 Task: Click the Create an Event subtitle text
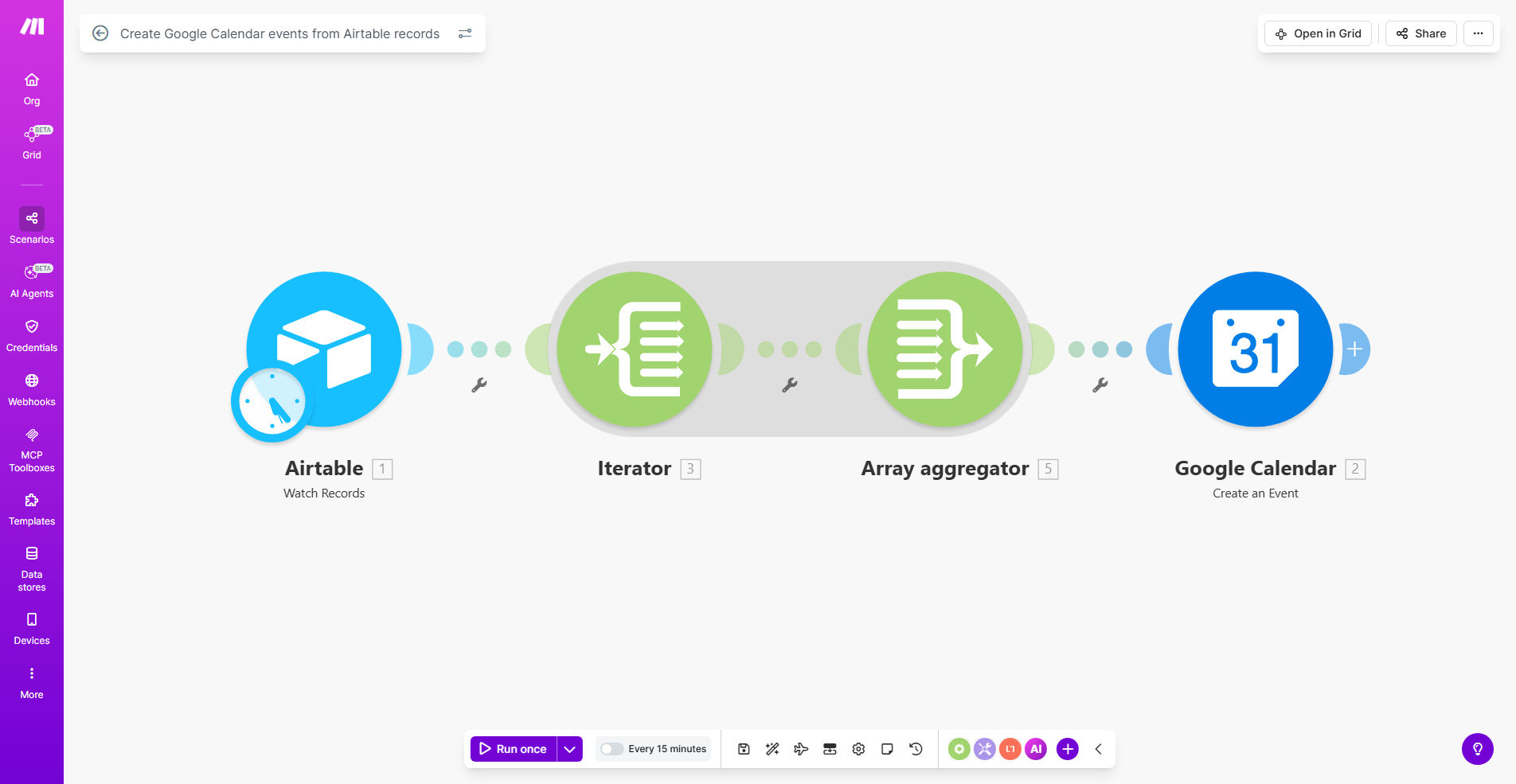click(x=1256, y=493)
